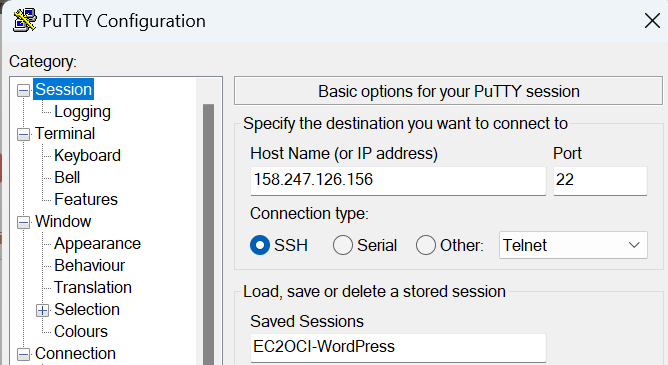This screenshot has height=365, width=668.
Task: Open the Translation settings category
Action: [92, 287]
